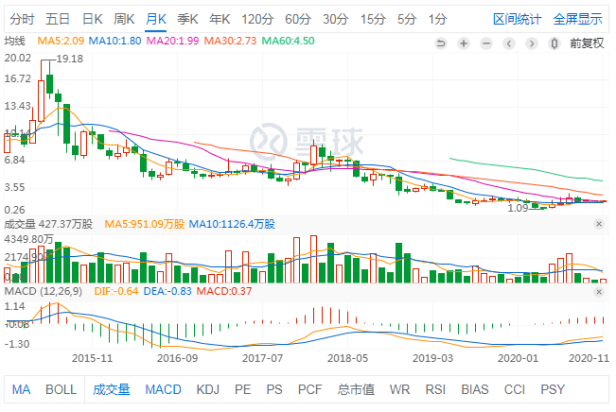Select the 60分 timeframe tab
Screen dimensions: 616x412
[x=297, y=19]
